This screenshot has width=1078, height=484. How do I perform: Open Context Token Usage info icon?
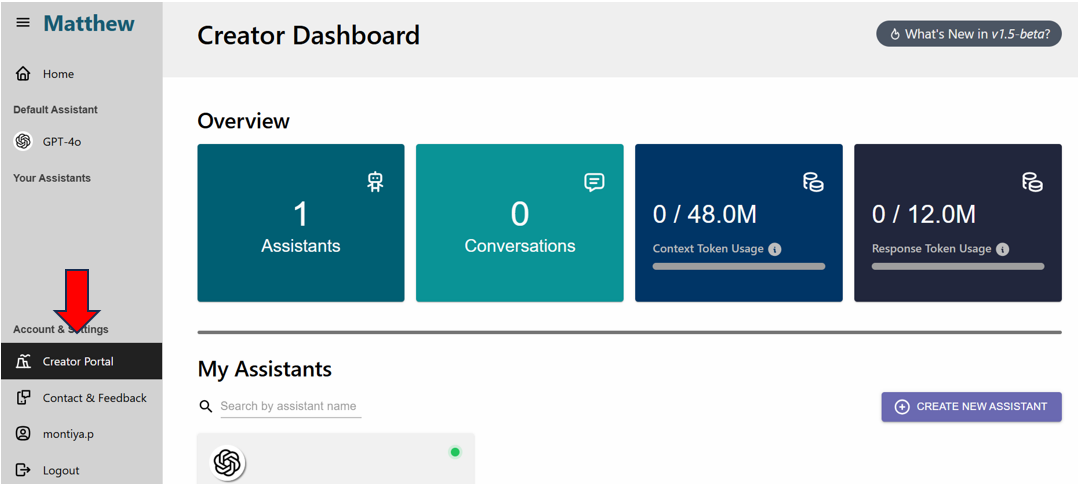pyautogui.click(x=775, y=249)
